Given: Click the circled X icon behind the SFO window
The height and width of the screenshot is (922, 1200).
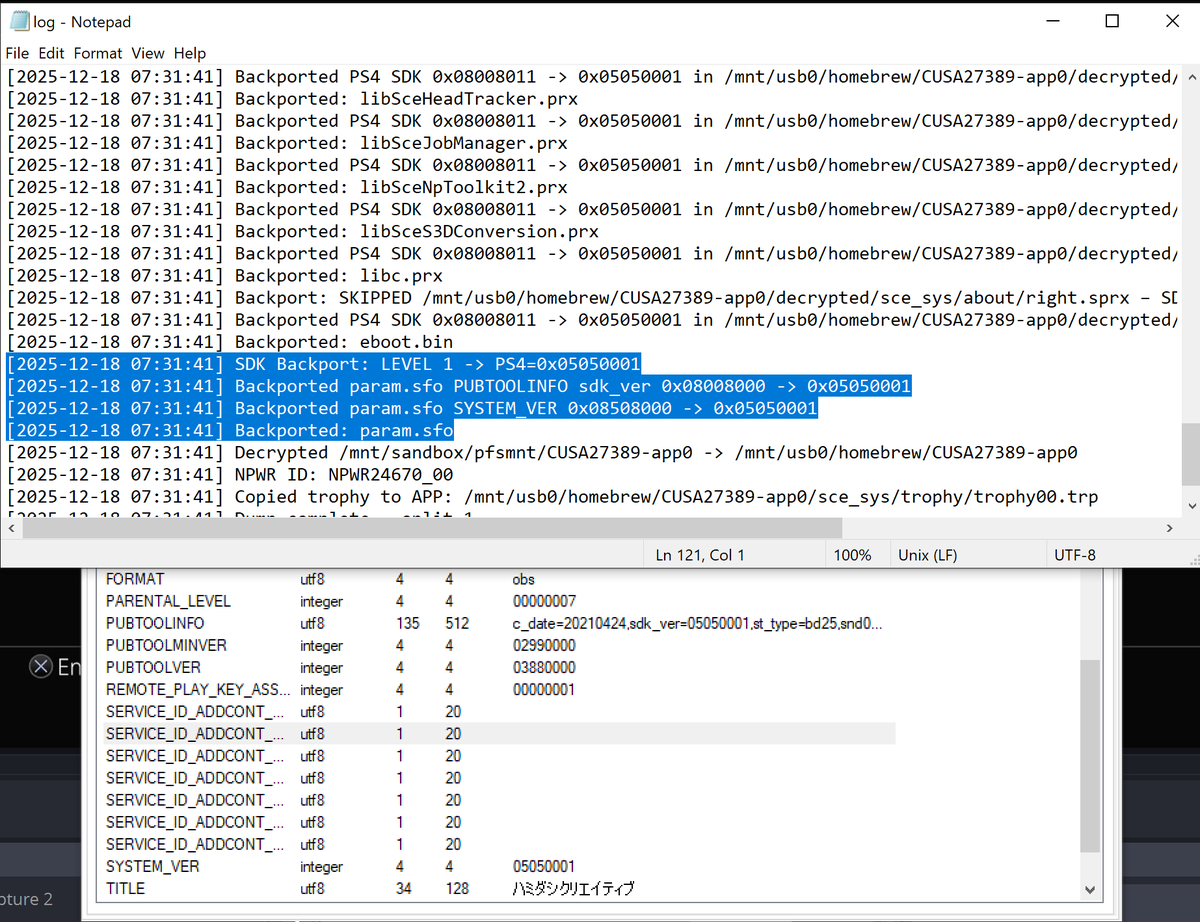Looking at the screenshot, I should [x=40, y=667].
